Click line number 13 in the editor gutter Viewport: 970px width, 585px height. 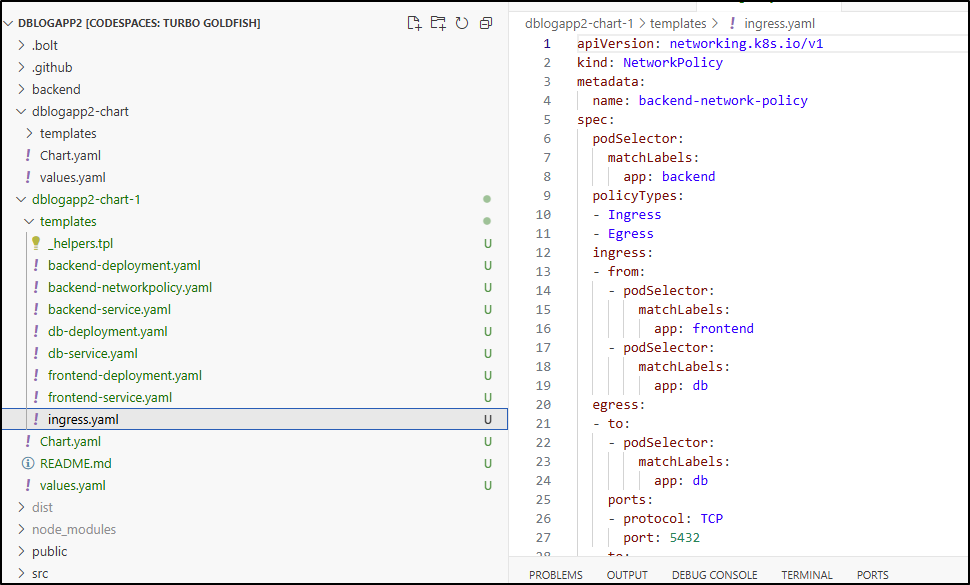click(x=543, y=271)
